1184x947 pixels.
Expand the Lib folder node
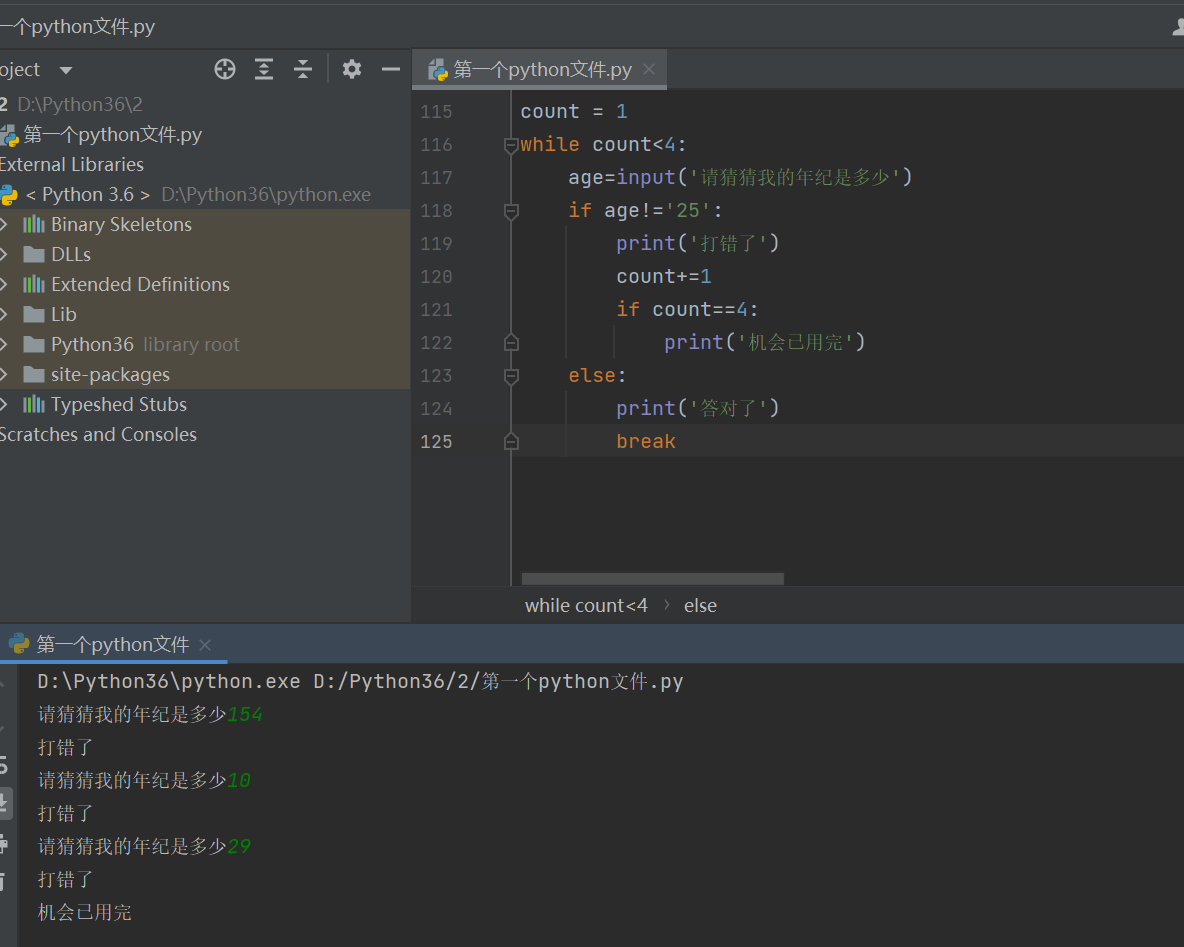click(x=4, y=314)
